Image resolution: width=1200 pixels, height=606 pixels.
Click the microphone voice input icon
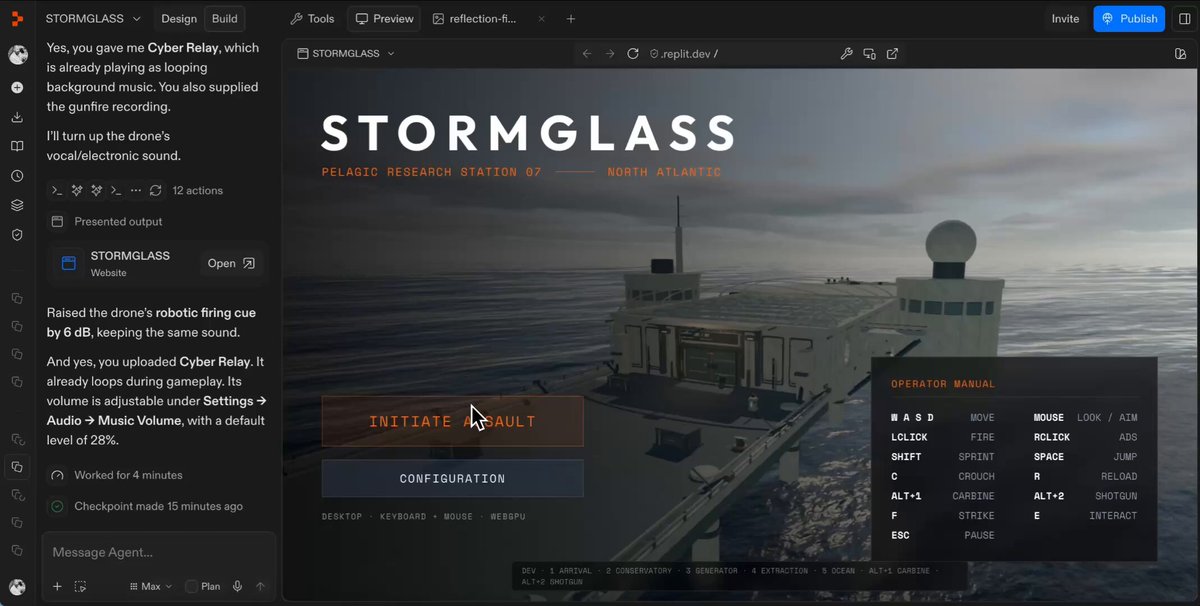point(238,587)
